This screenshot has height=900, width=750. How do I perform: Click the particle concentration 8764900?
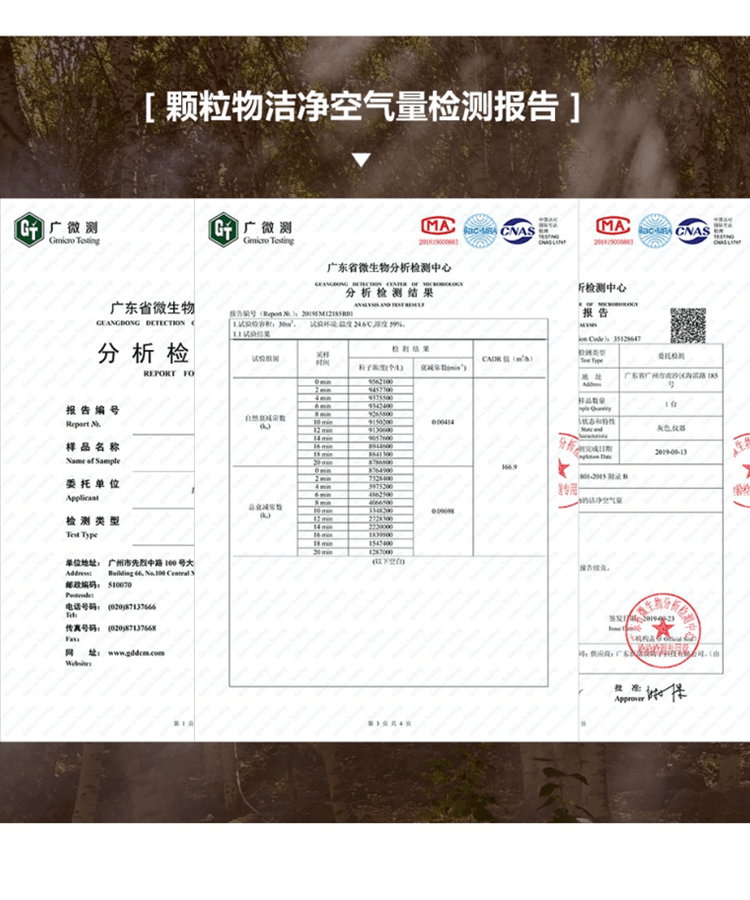pos(380,471)
